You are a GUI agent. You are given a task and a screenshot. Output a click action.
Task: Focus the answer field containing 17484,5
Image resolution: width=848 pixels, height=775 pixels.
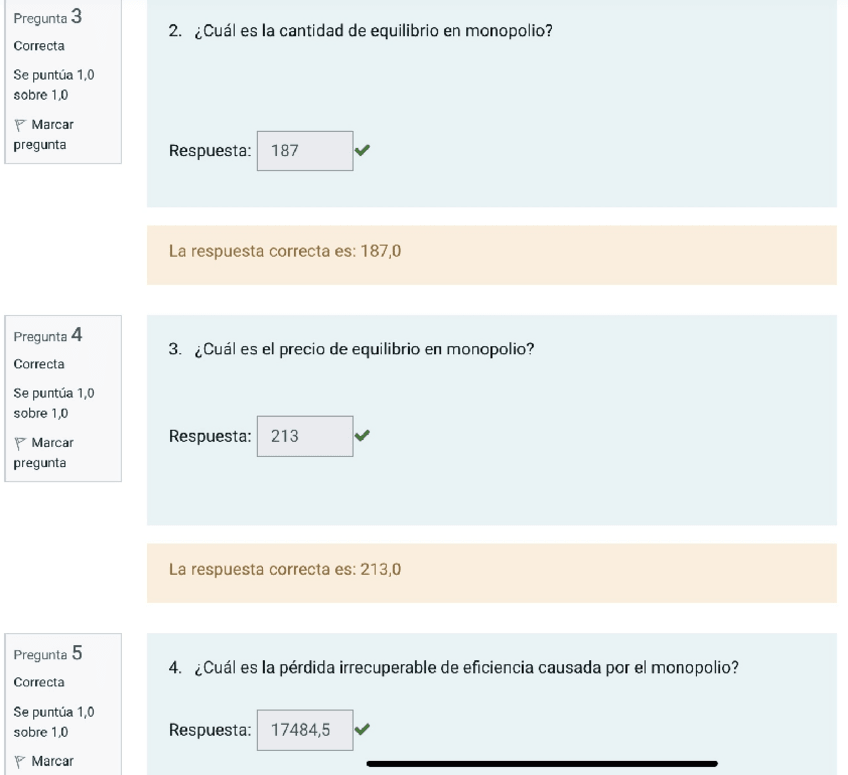304,731
